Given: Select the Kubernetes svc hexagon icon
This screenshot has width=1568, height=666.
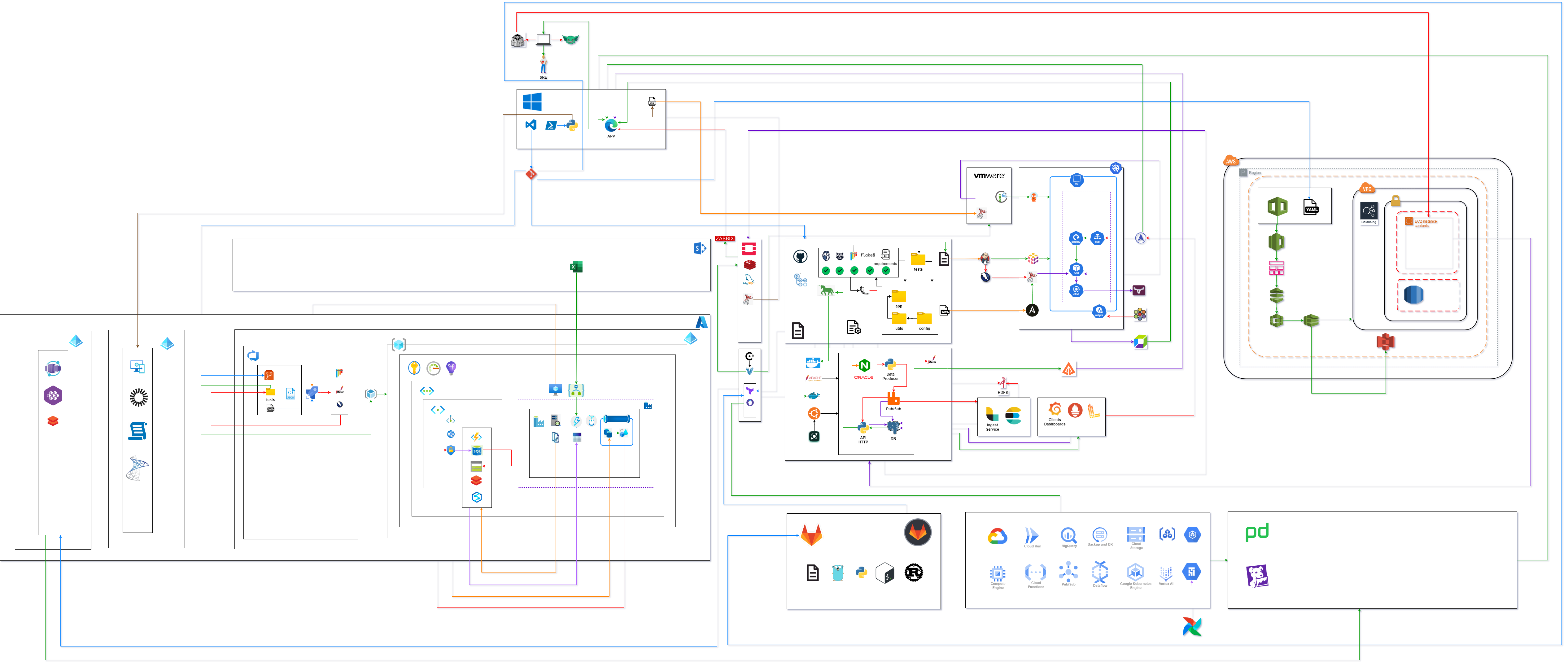Looking at the screenshot, I should (1098, 238).
